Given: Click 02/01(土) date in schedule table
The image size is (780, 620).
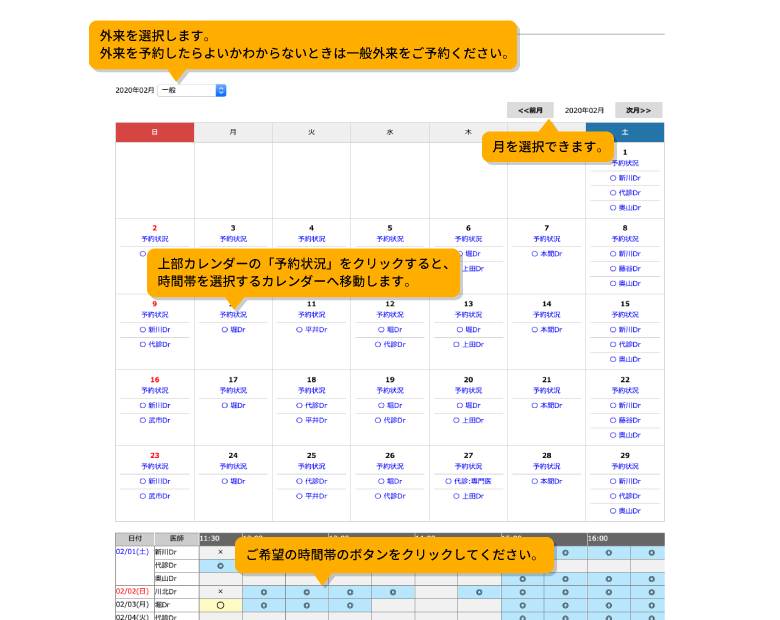Looking at the screenshot, I should (132, 552).
